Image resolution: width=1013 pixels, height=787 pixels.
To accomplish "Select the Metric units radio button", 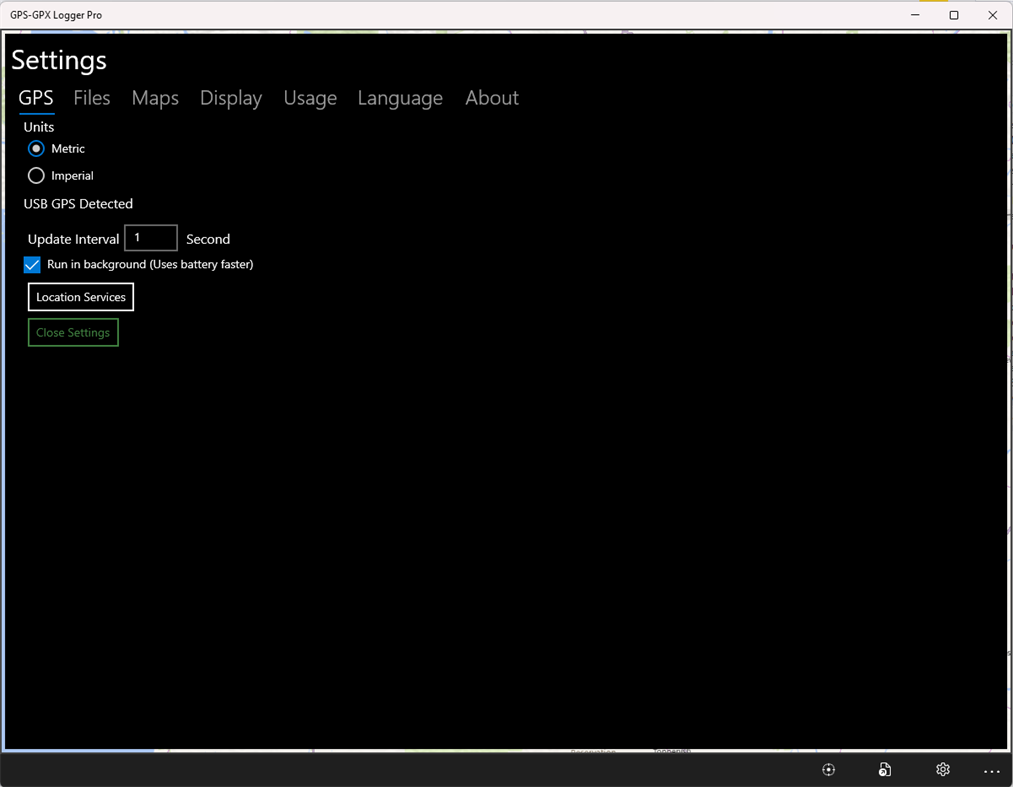I will [x=35, y=148].
